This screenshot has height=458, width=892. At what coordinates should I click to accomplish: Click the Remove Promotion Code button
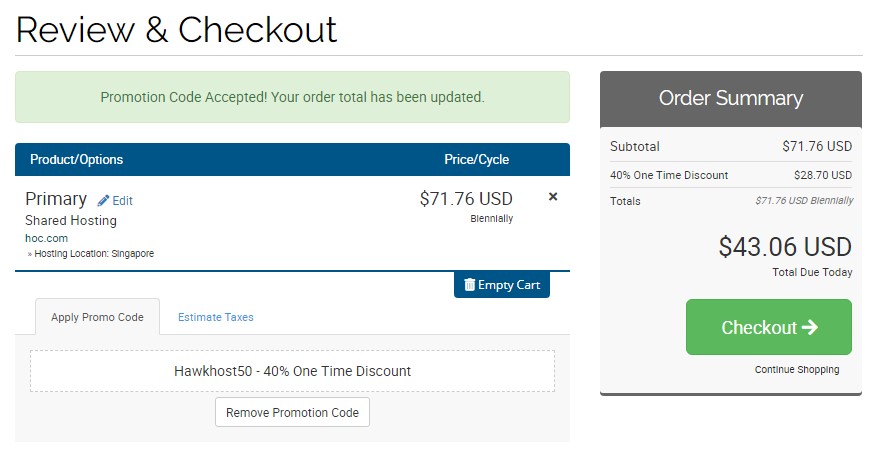[x=292, y=412]
